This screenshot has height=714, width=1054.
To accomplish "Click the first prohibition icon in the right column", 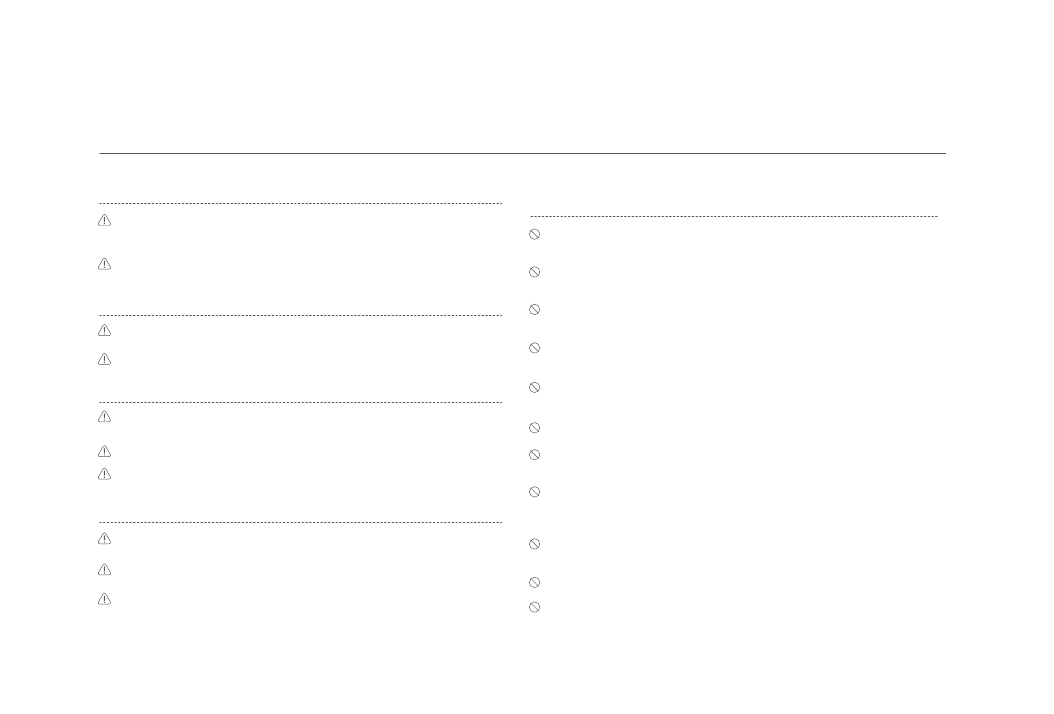I will 535,234.
